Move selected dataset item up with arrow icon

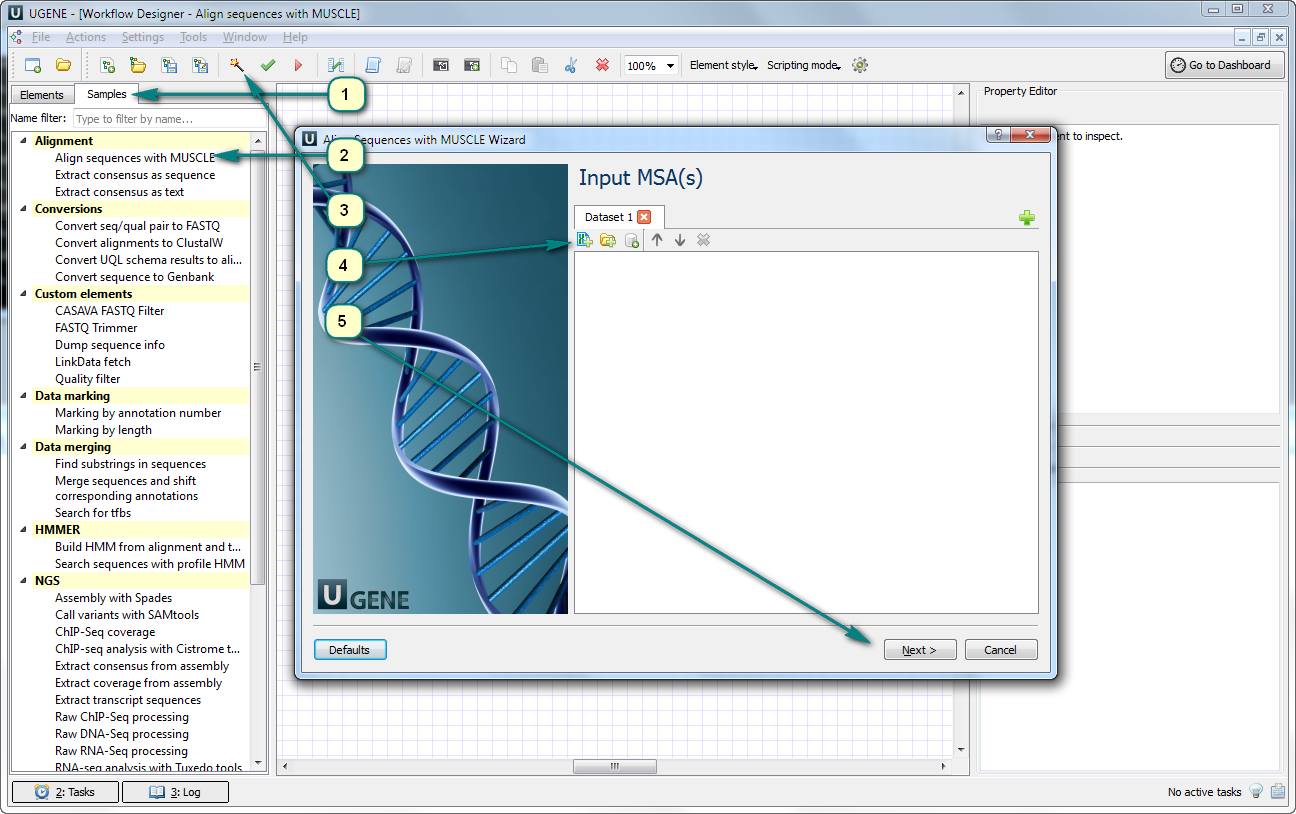point(657,239)
